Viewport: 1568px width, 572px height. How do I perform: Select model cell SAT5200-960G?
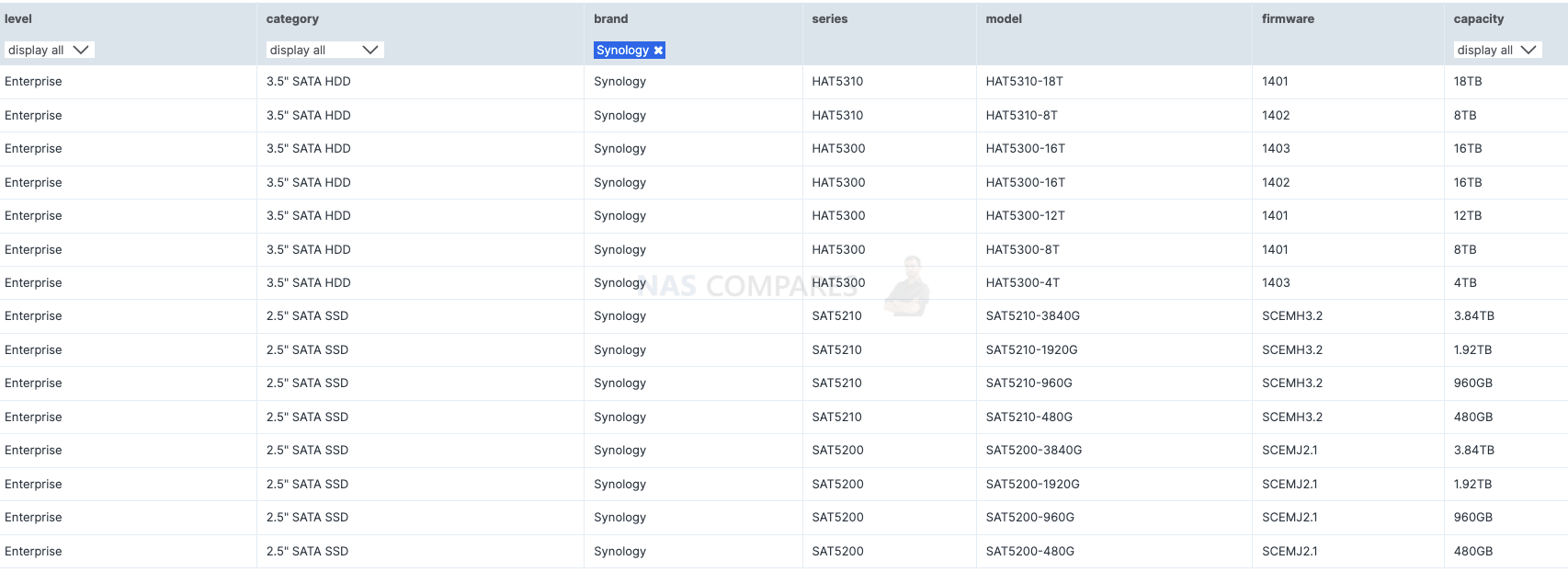coord(1030,518)
